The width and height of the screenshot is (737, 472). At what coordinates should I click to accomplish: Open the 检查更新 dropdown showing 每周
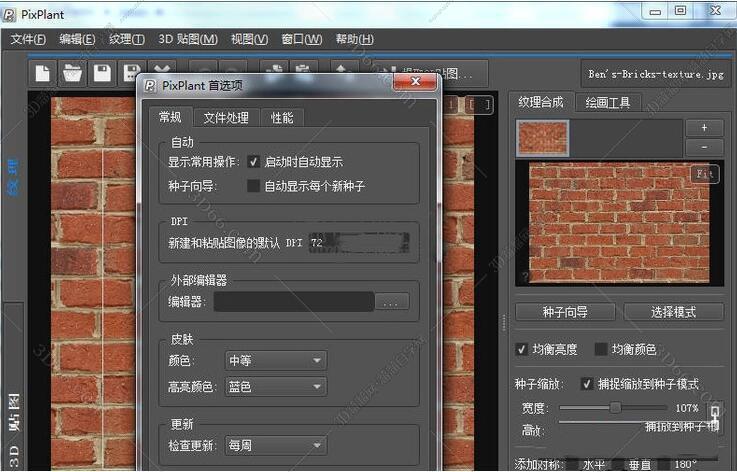pos(276,445)
